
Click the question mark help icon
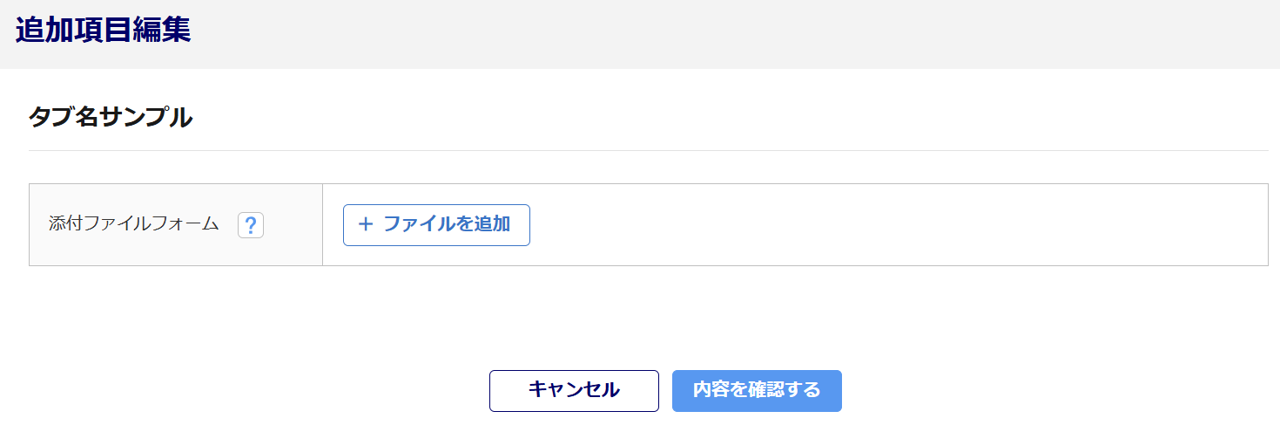point(251,225)
